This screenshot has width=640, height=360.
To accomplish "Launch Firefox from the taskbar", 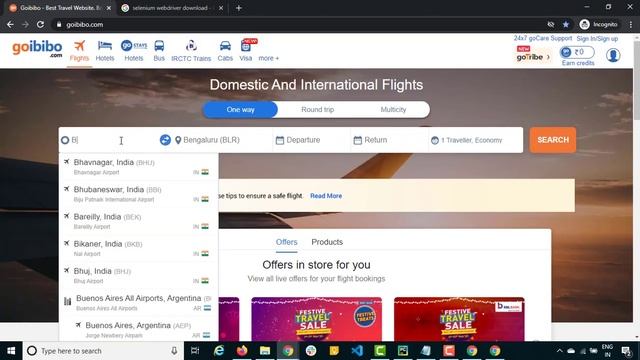I will click(x=242, y=351).
